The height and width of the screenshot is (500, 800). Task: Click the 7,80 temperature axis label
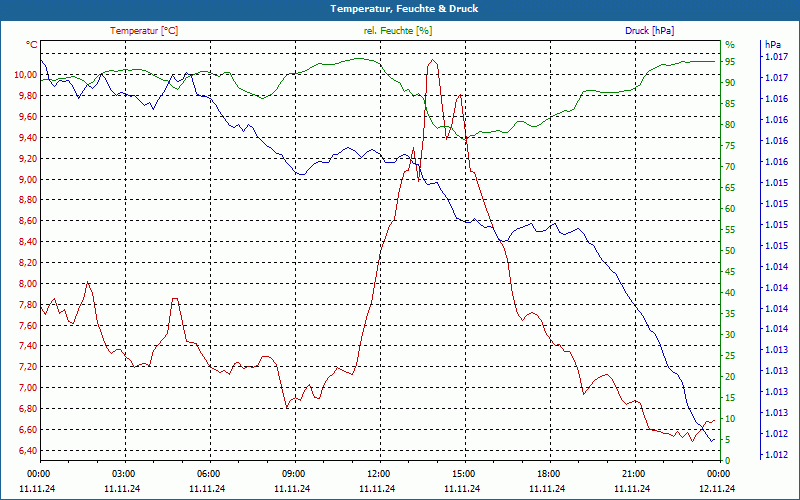28,305
